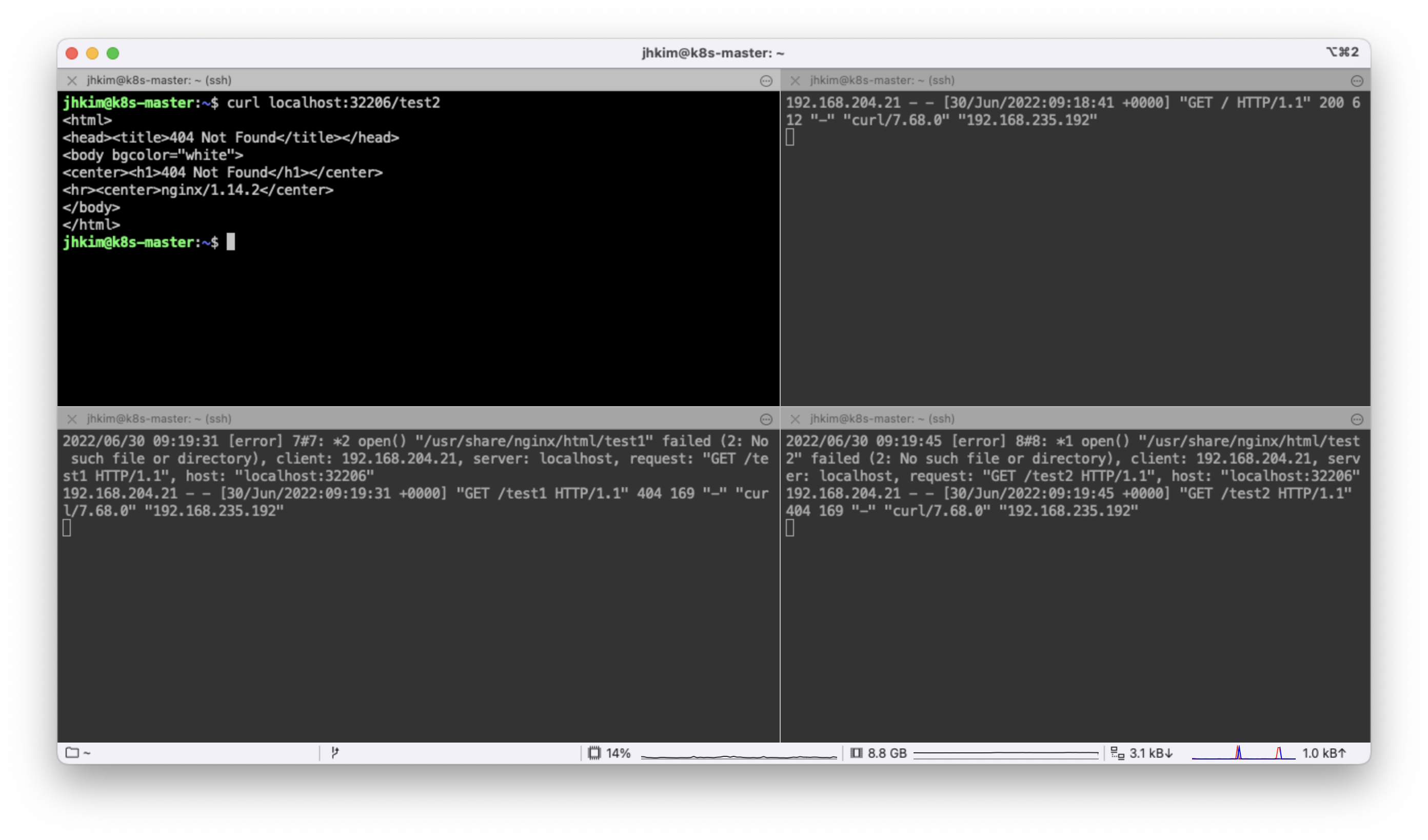Click the curl localhost:32206/test2 command
Image resolution: width=1428 pixels, height=840 pixels.
tap(333, 103)
